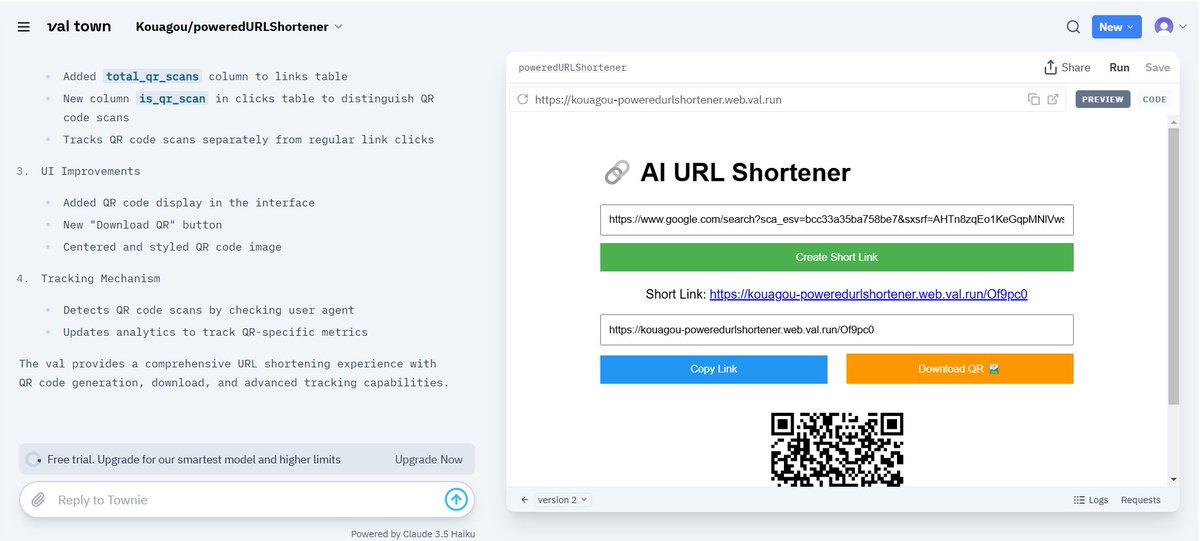Screen dimensions: 1200x541
Task: Click the 'Tracking Mechanism' list item
Action: (101, 278)
